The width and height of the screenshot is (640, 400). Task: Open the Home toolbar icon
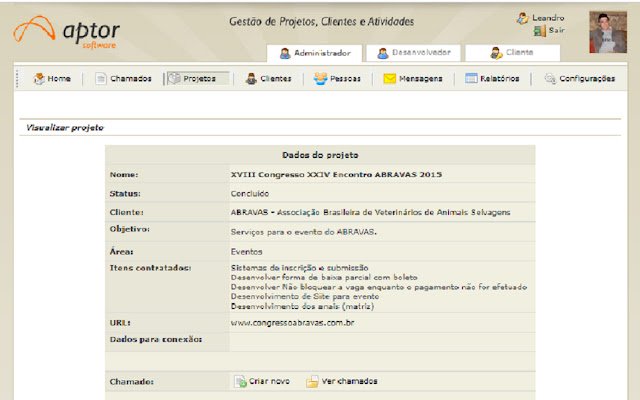[x=39, y=78]
